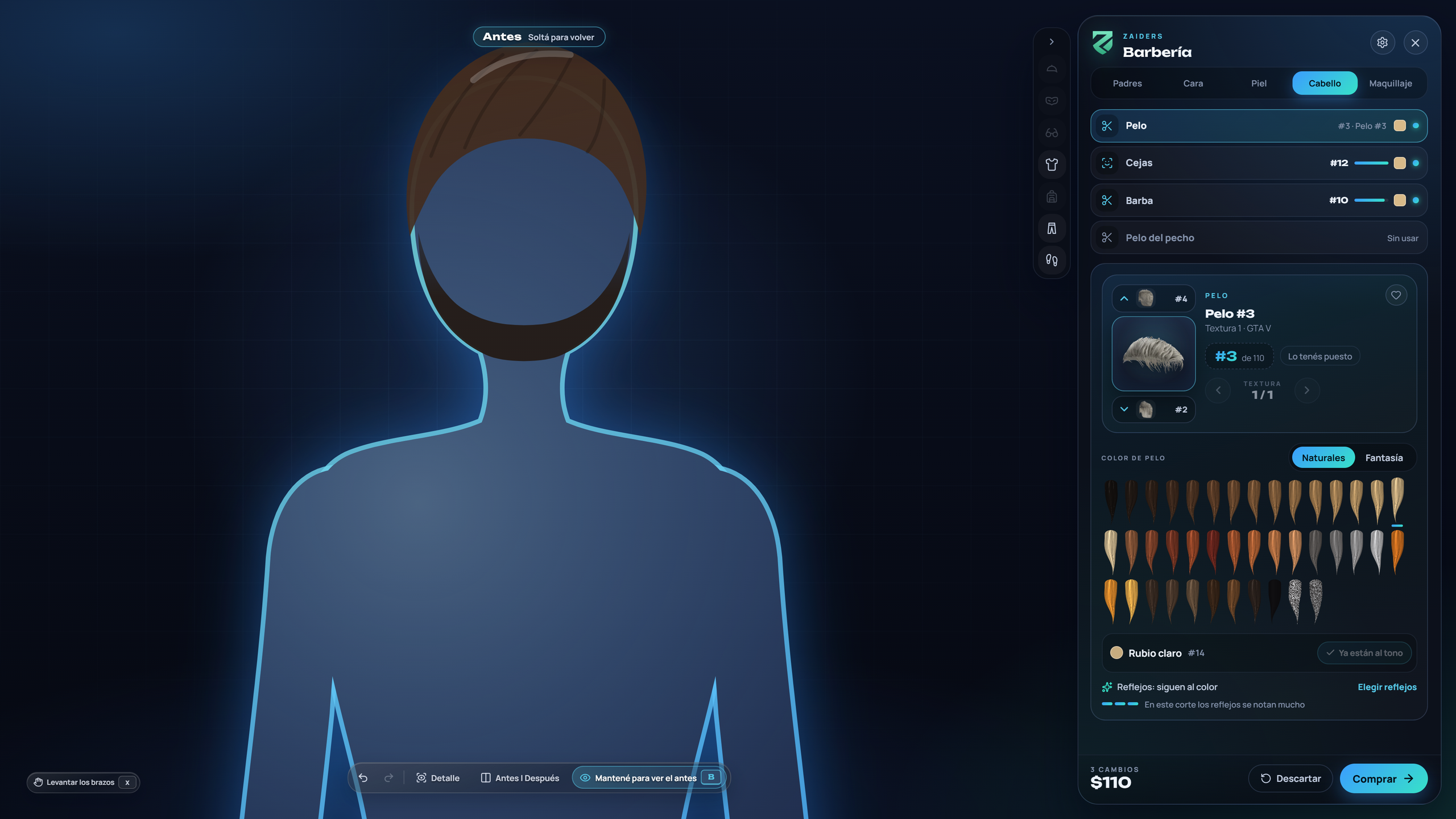Collapse sidebar with the top chevron arrow

click(x=1052, y=42)
